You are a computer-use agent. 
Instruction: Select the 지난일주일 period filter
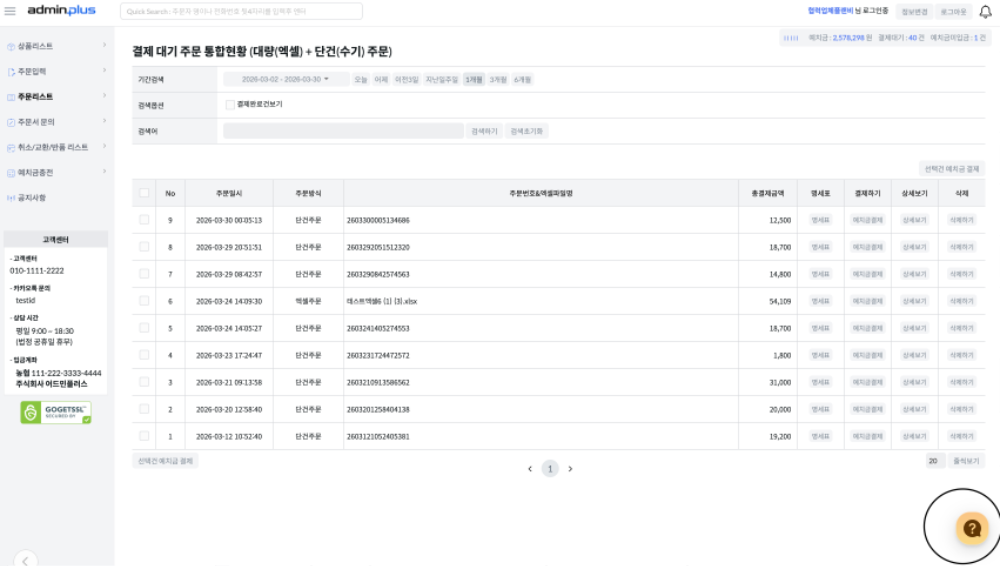coord(442,80)
